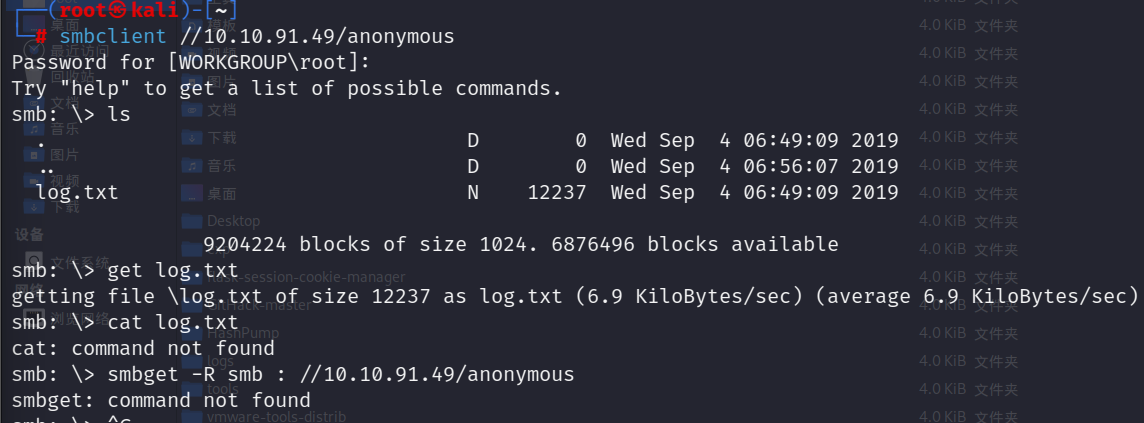The image size is (1144, 423).
Task: Collapse the 设备 devices section header
Action: [x=29, y=234]
